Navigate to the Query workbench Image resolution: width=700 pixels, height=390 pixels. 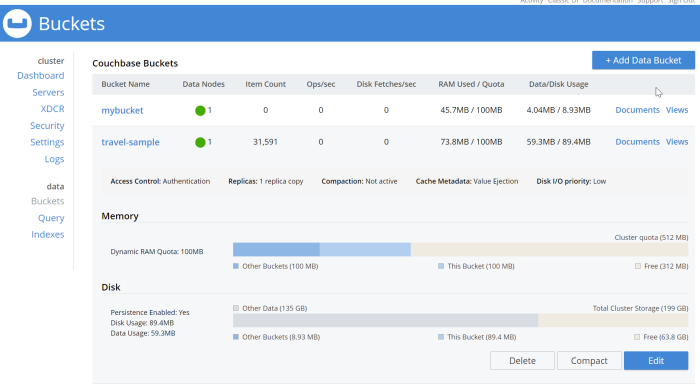(x=51, y=218)
